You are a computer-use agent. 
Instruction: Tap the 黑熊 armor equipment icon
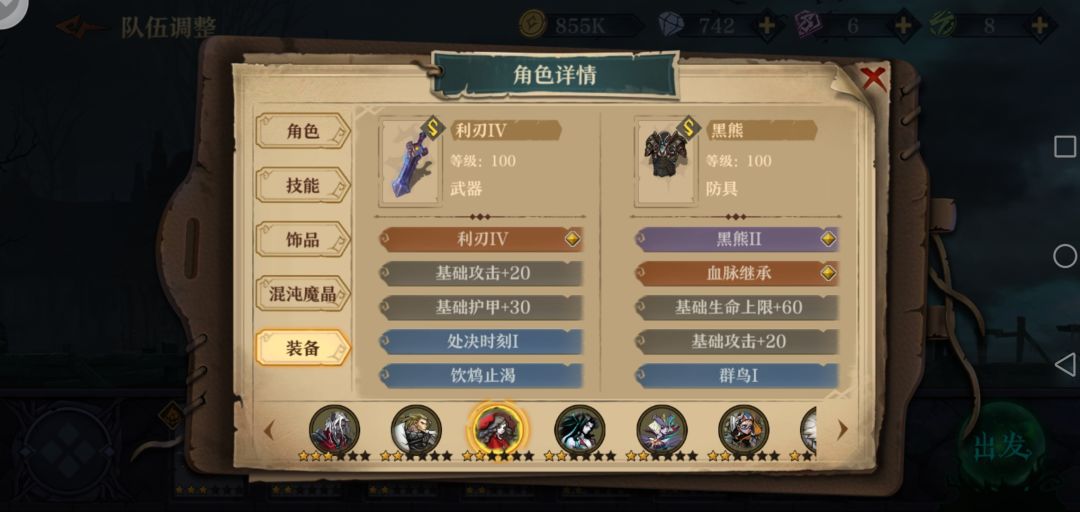(x=665, y=164)
